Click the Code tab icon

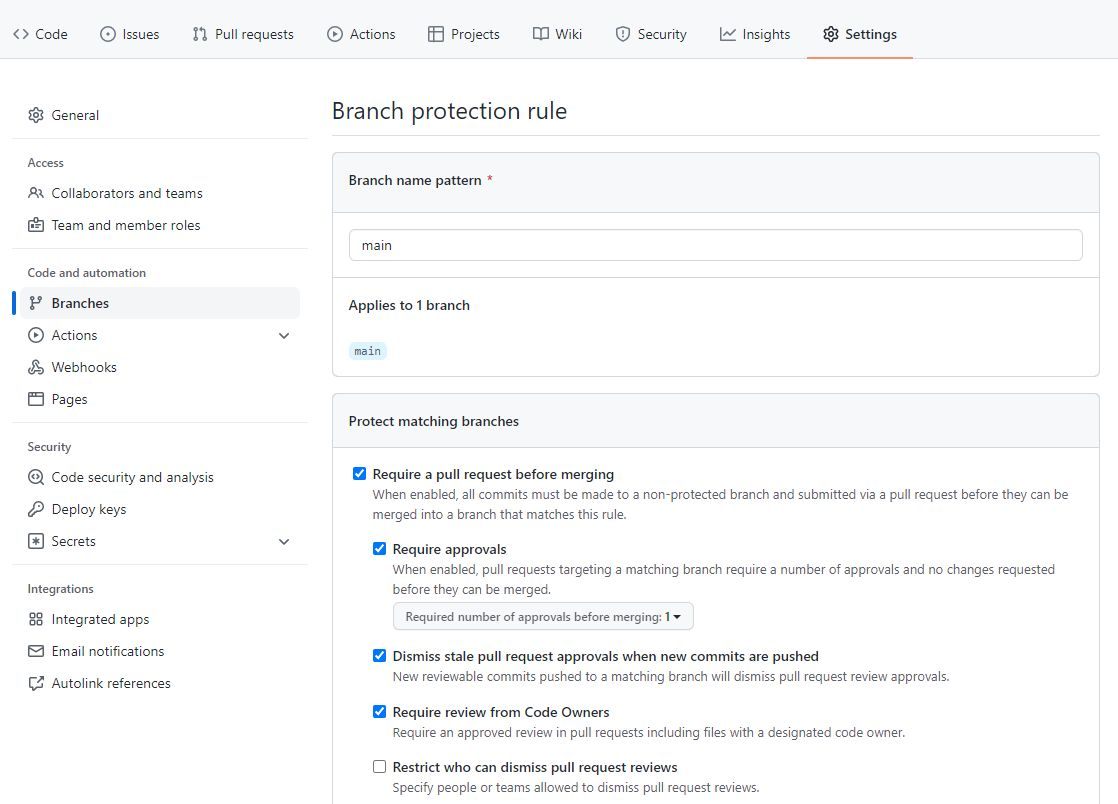[x=21, y=34]
